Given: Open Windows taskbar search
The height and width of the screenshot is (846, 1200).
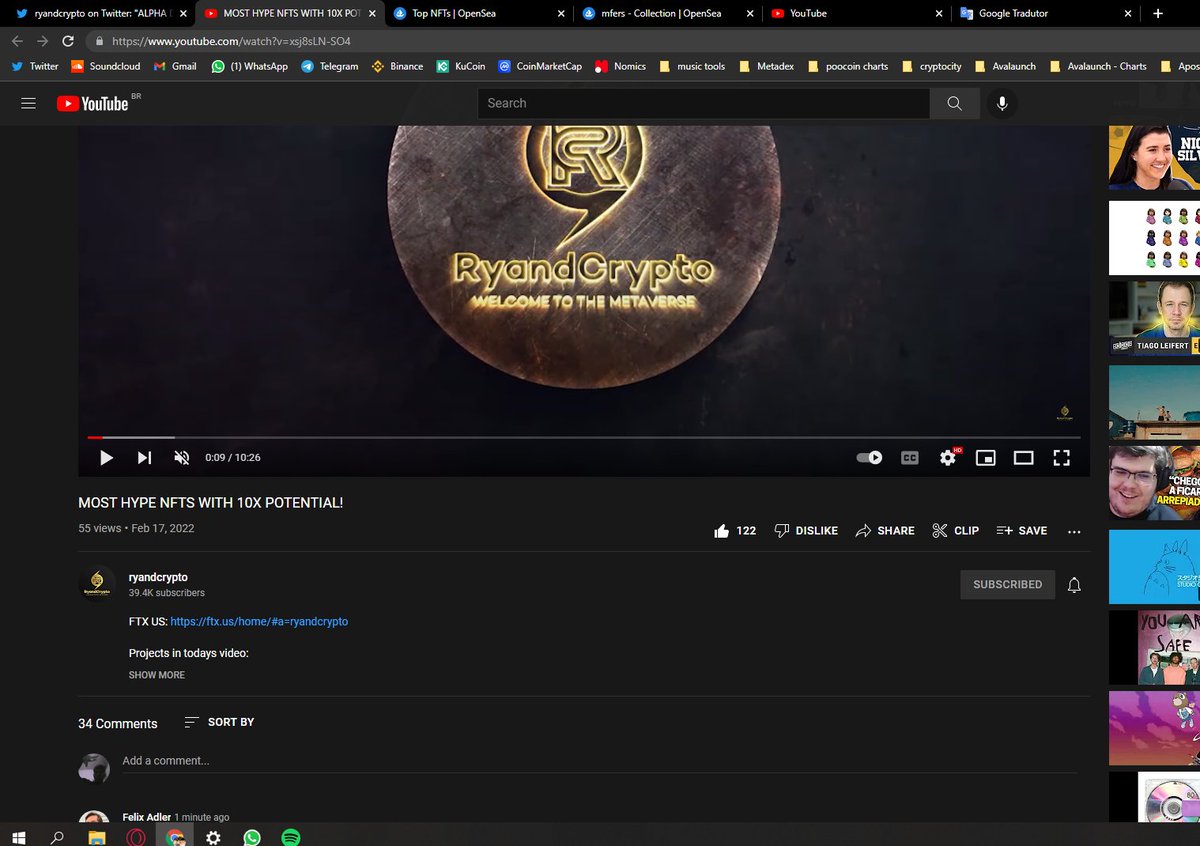Looking at the screenshot, I should tap(57, 838).
